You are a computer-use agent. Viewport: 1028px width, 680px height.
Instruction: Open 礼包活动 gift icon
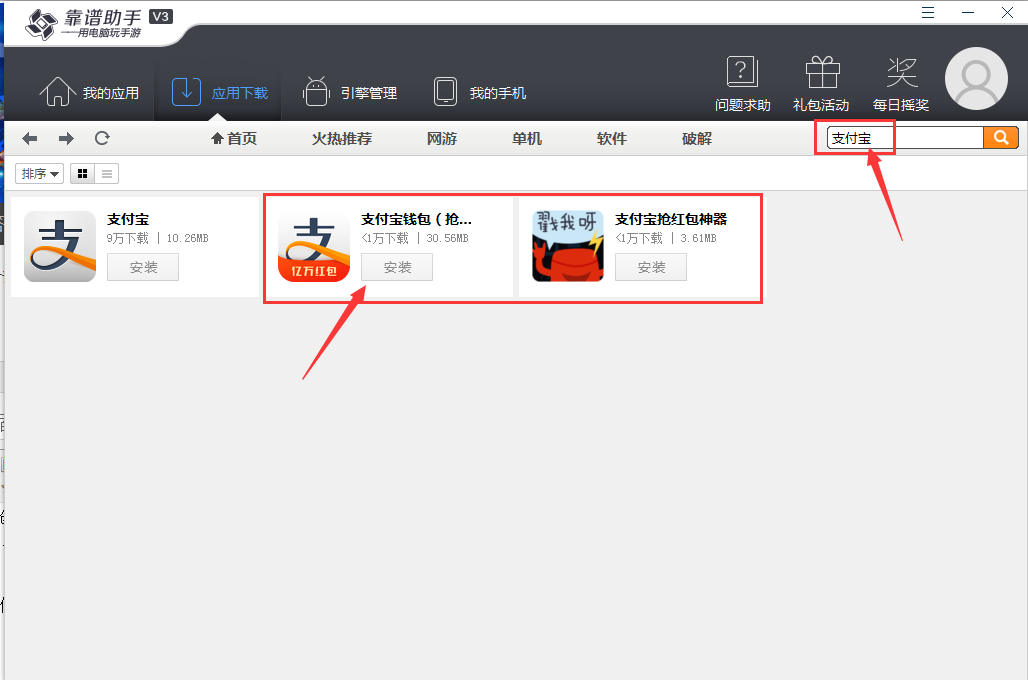(x=821, y=84)
